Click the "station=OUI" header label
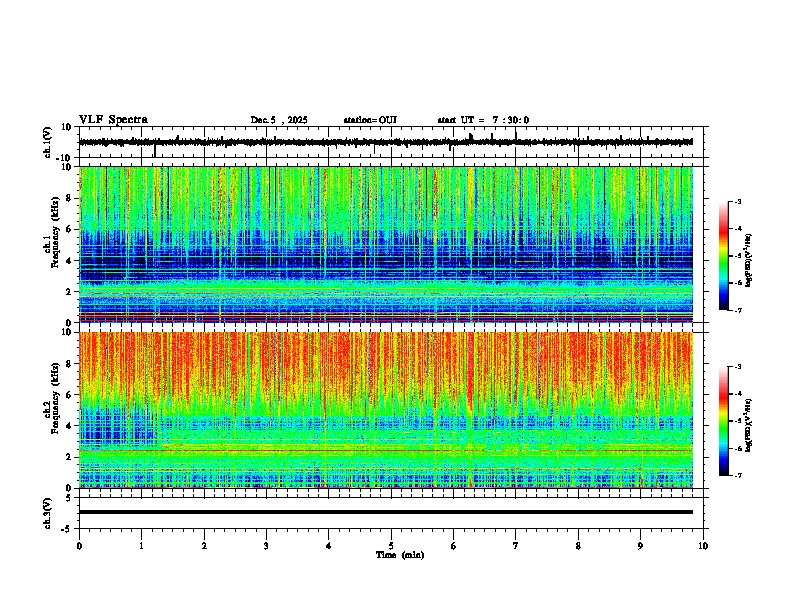The width and height of the screenshot is (792, 612). click(370, 120)
